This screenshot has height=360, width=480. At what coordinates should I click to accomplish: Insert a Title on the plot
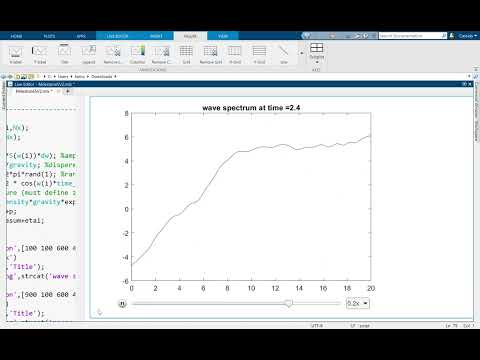point(64,55)
